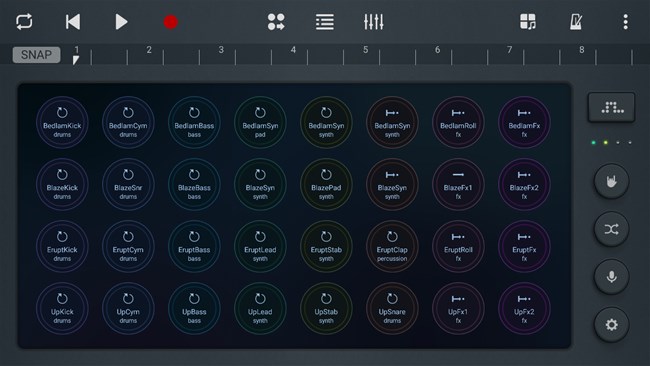
Task: Open the mixer sliders view
Action: [x=374, y=22]
